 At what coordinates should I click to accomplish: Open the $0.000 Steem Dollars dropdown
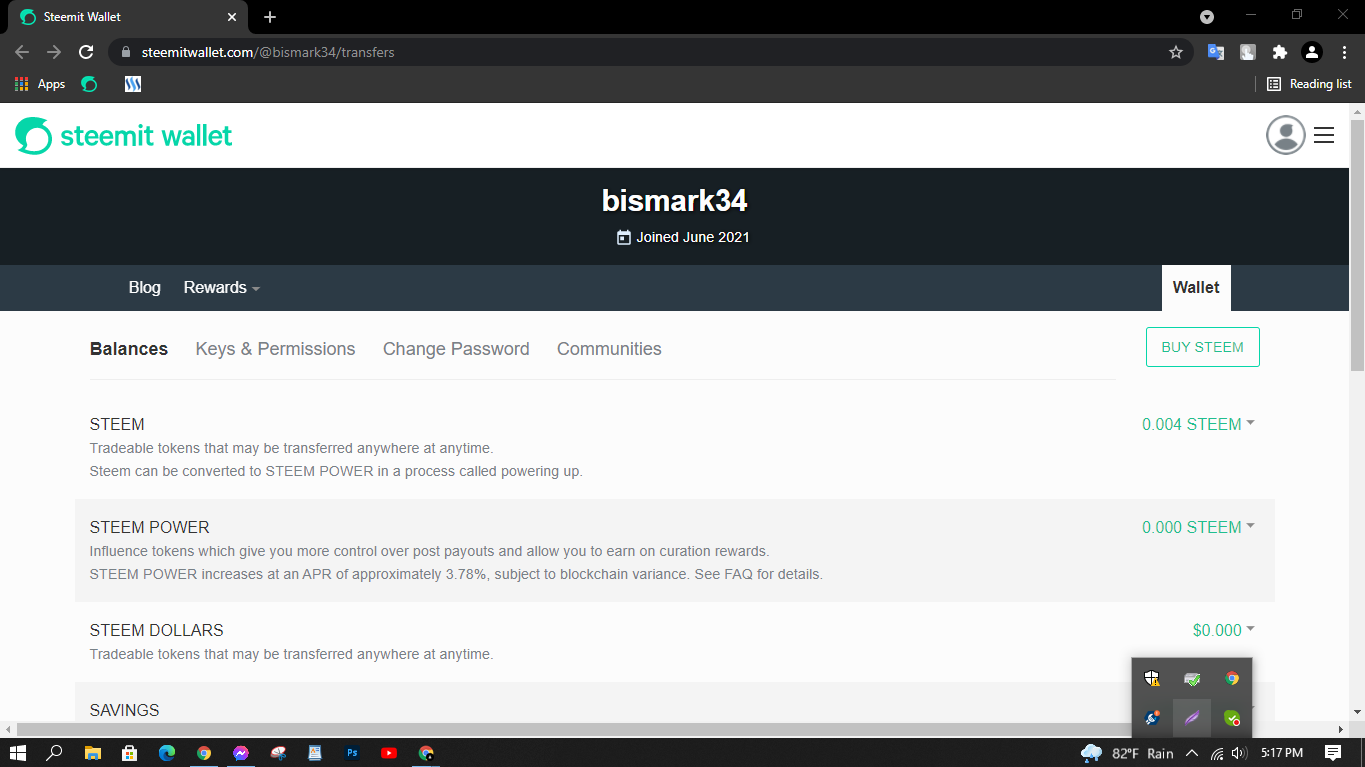point(1224,630)
